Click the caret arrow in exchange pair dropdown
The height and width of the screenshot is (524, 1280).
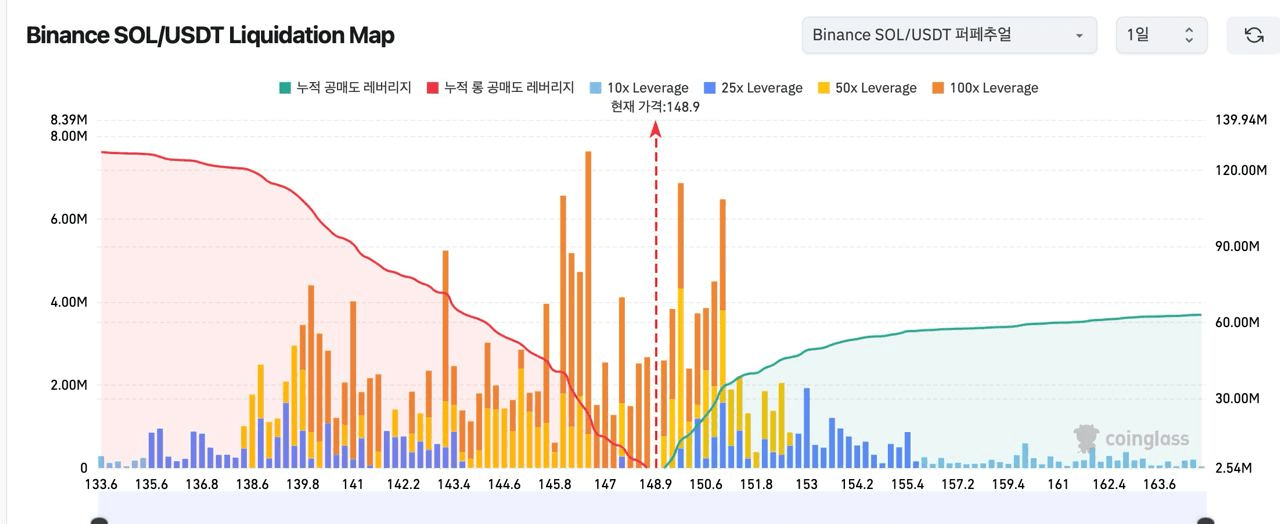point(1079,36)
